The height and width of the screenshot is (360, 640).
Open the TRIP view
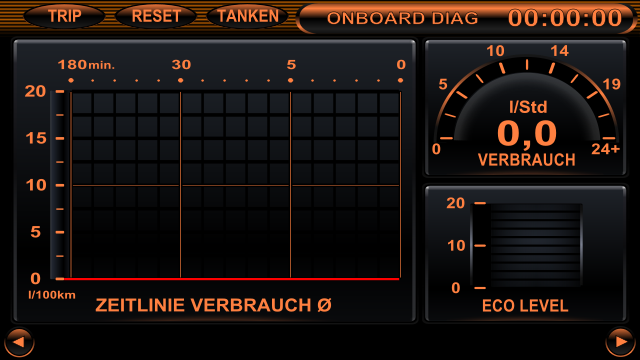click(x=64, y=16)
